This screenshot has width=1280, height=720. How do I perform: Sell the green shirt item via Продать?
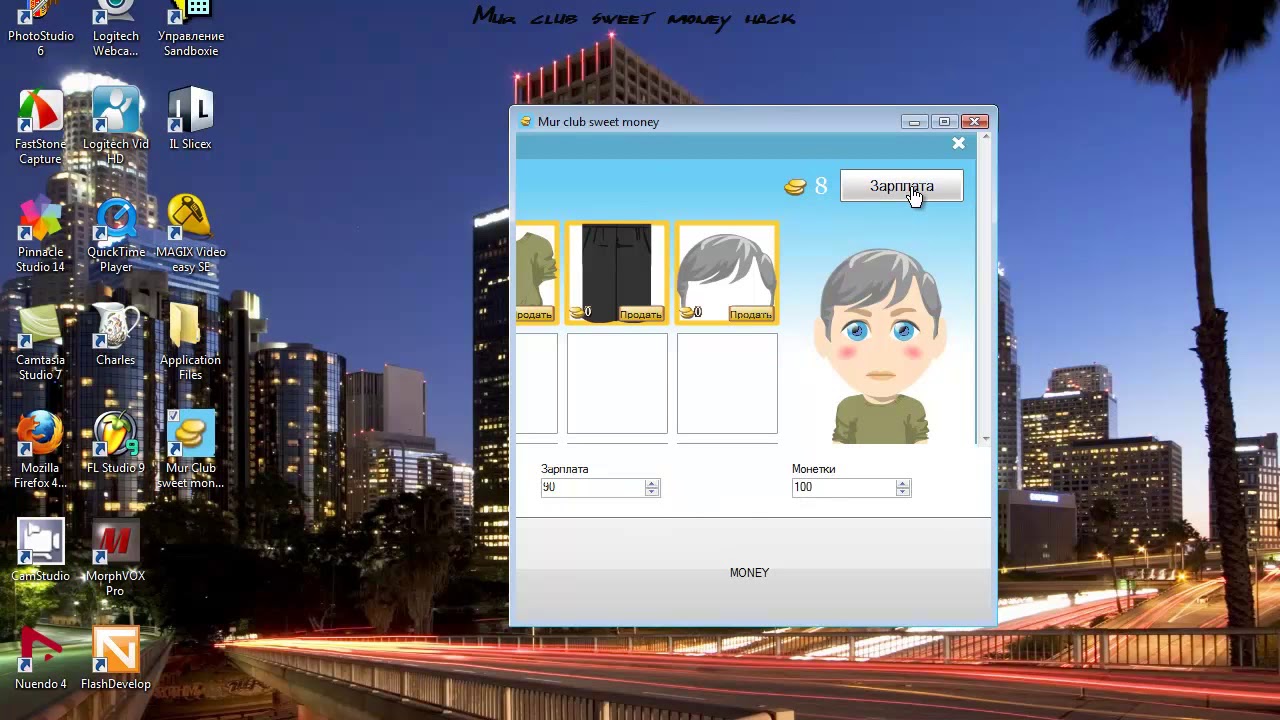[534, 314]
